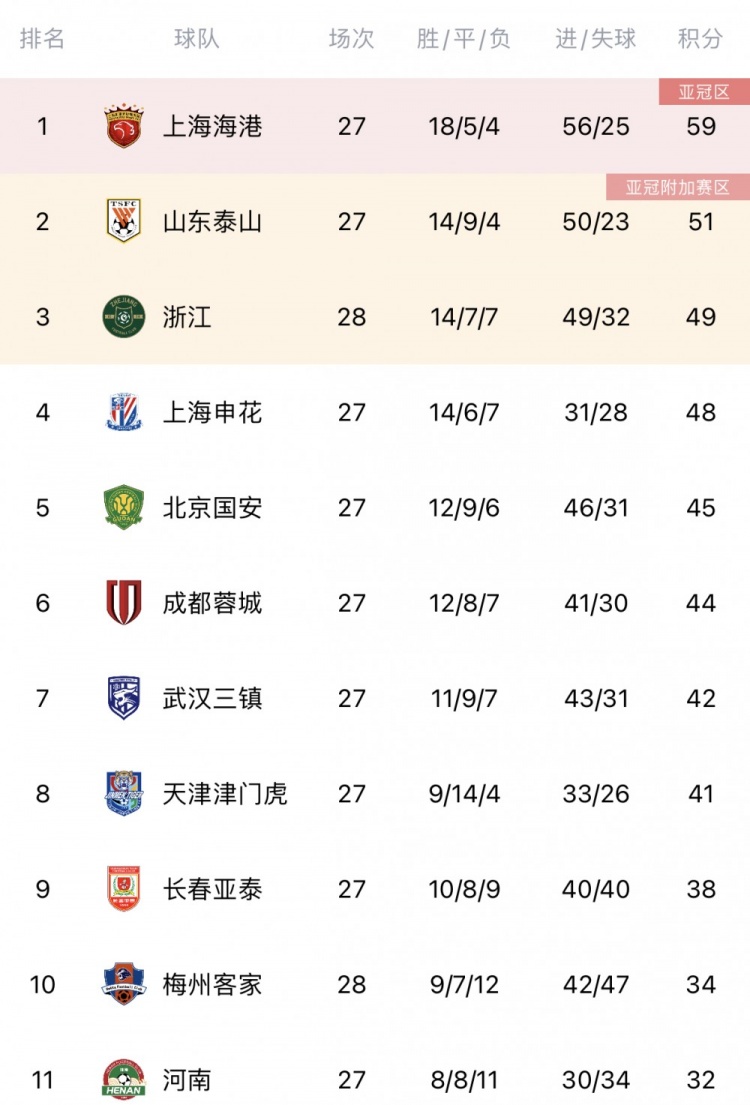Select the 胜/平/负 column header

pyautogui.click(x=464, y=38)
